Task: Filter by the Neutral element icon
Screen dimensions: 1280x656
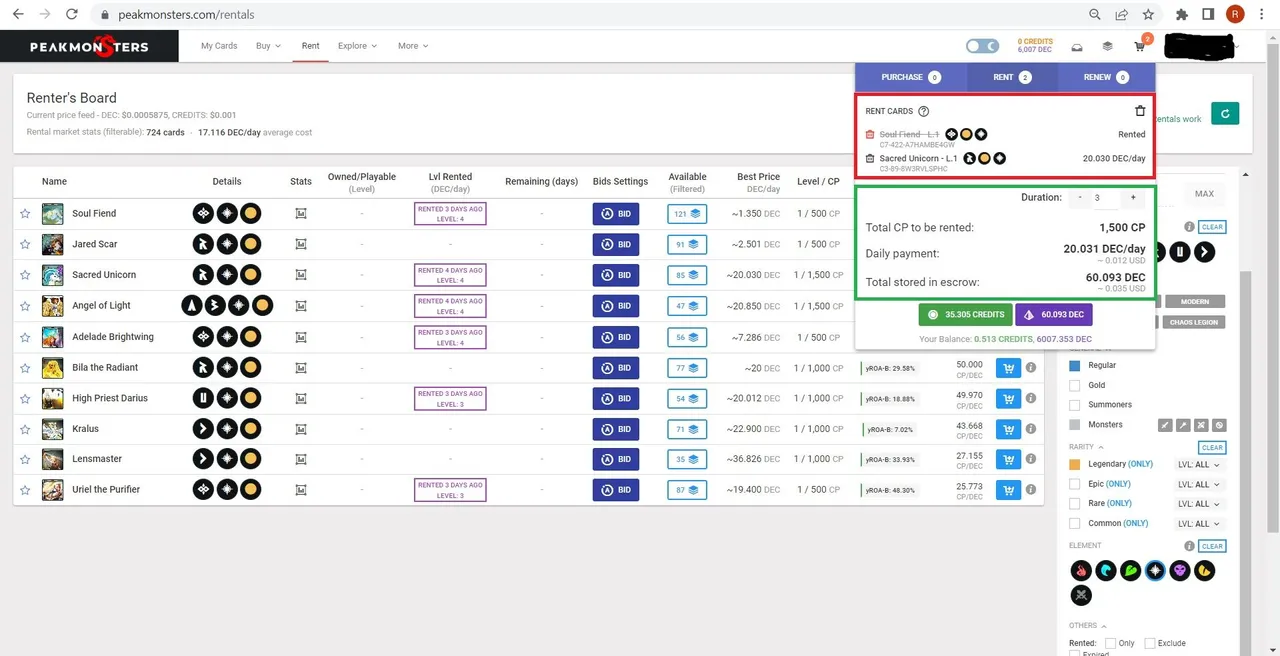Action: click(x=1080, y=595)
